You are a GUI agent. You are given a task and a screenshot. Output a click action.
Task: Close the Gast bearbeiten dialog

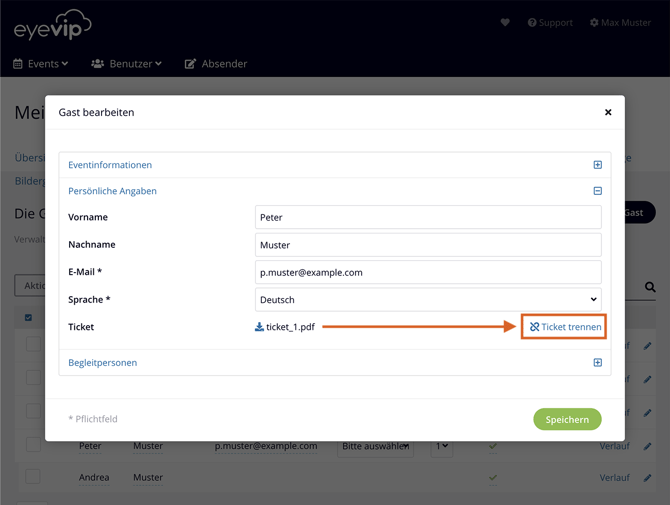pyautogui.click(x=608, y=112)
